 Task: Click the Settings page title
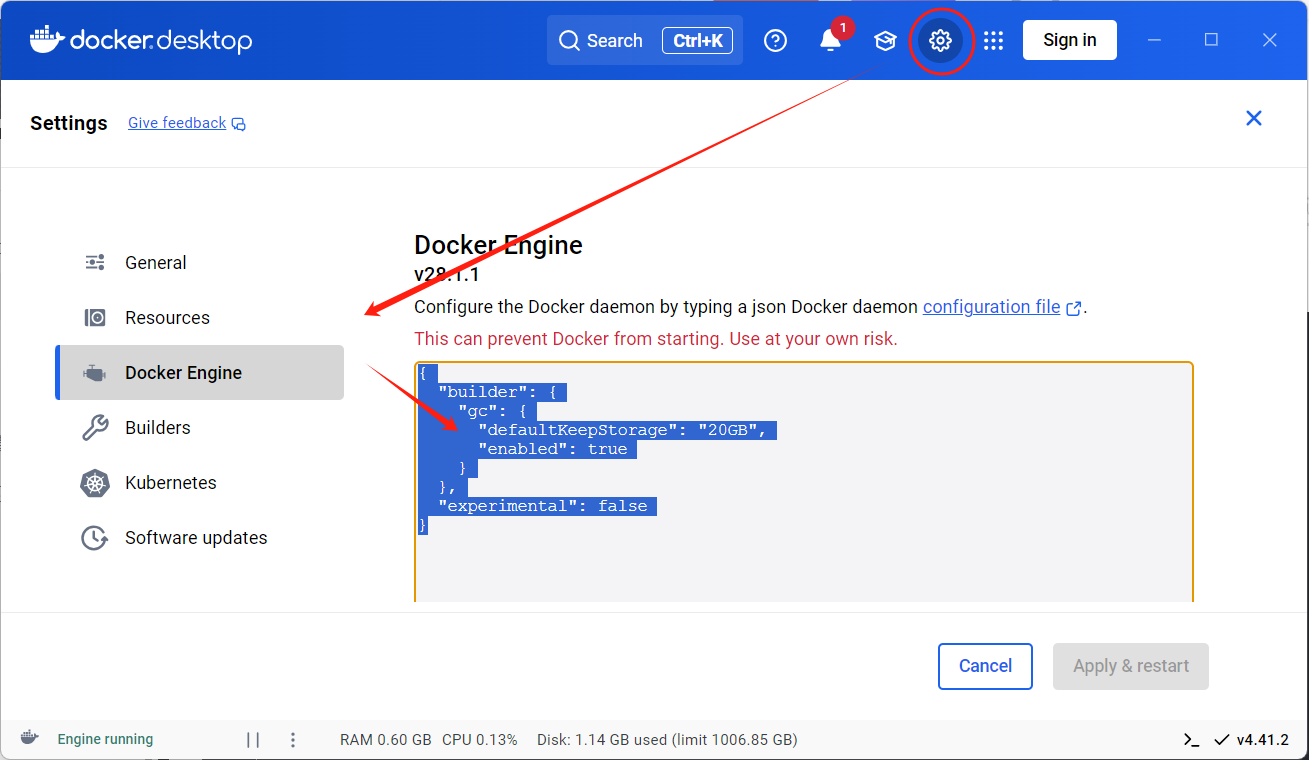pyautogui.click(x=69, y=123)
